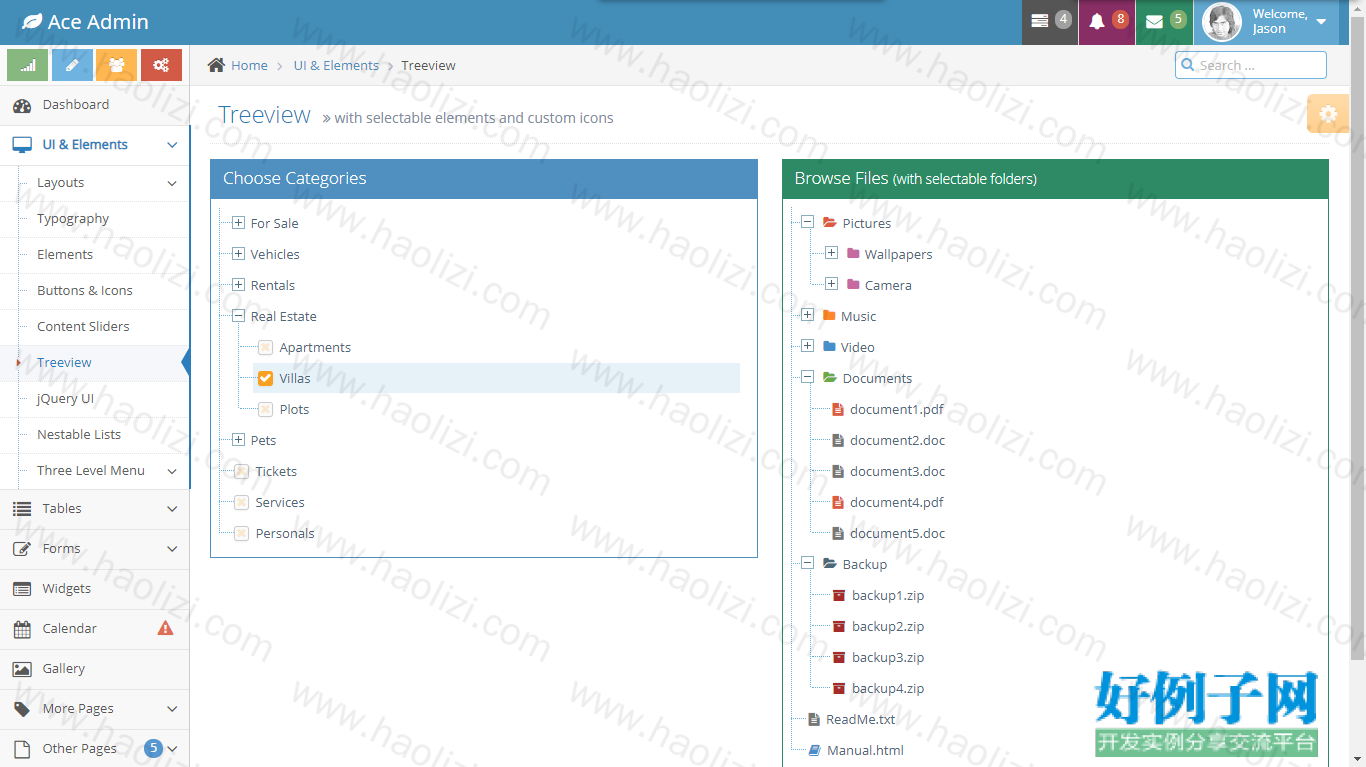1366x767 pixels.
Task: Check the Plots checkbox
Action: pos(265,409)
